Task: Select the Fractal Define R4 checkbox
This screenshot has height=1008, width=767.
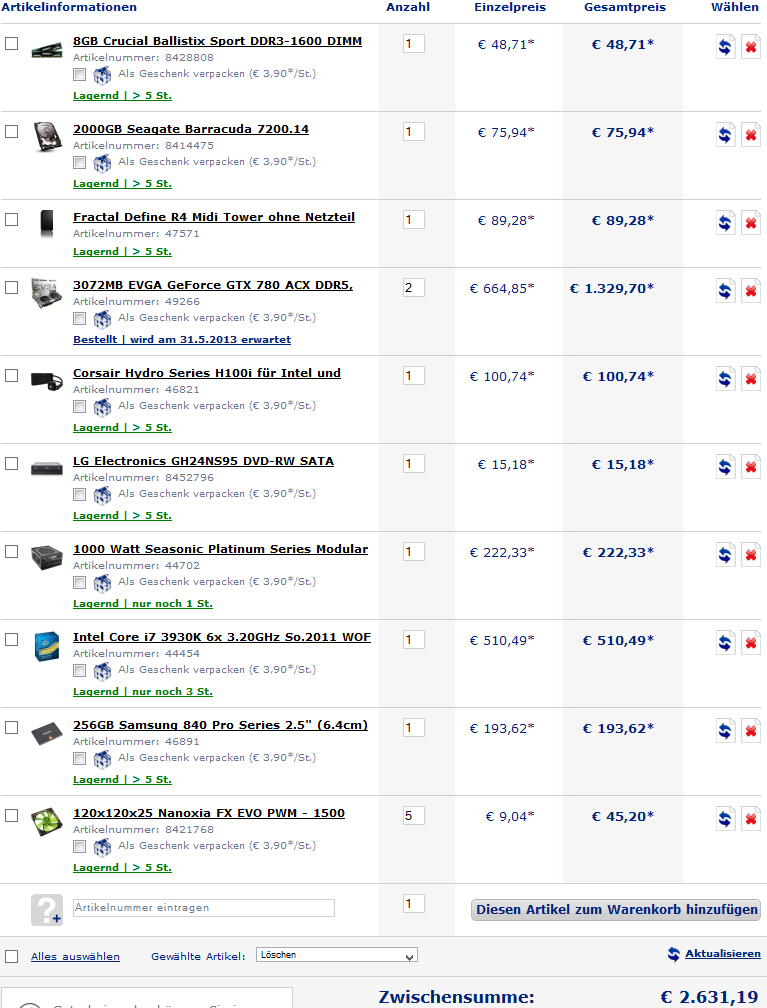Action: click(x=12, y=219)
